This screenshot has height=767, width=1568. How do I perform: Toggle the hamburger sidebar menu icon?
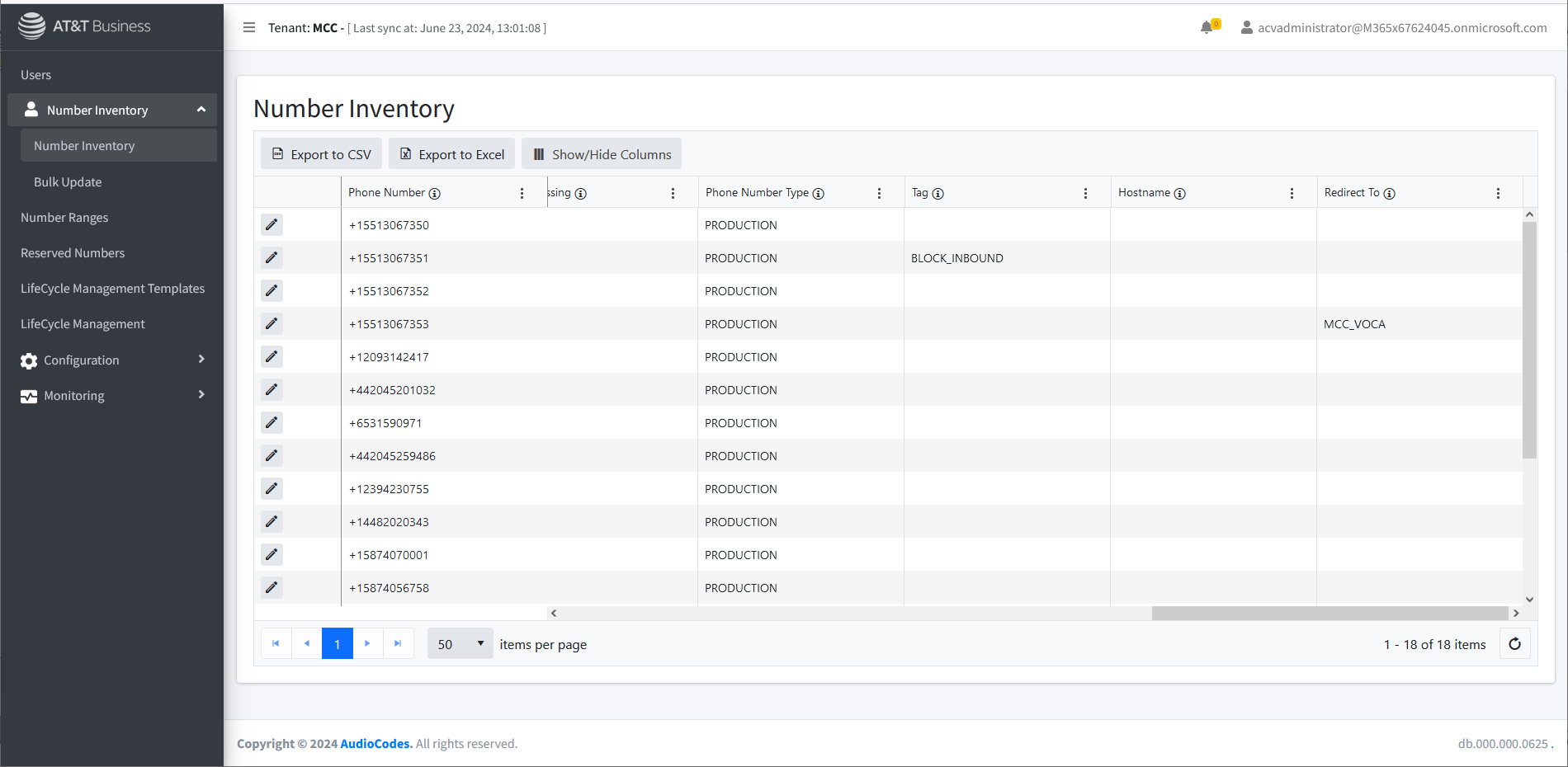click(x=249, y=27)
